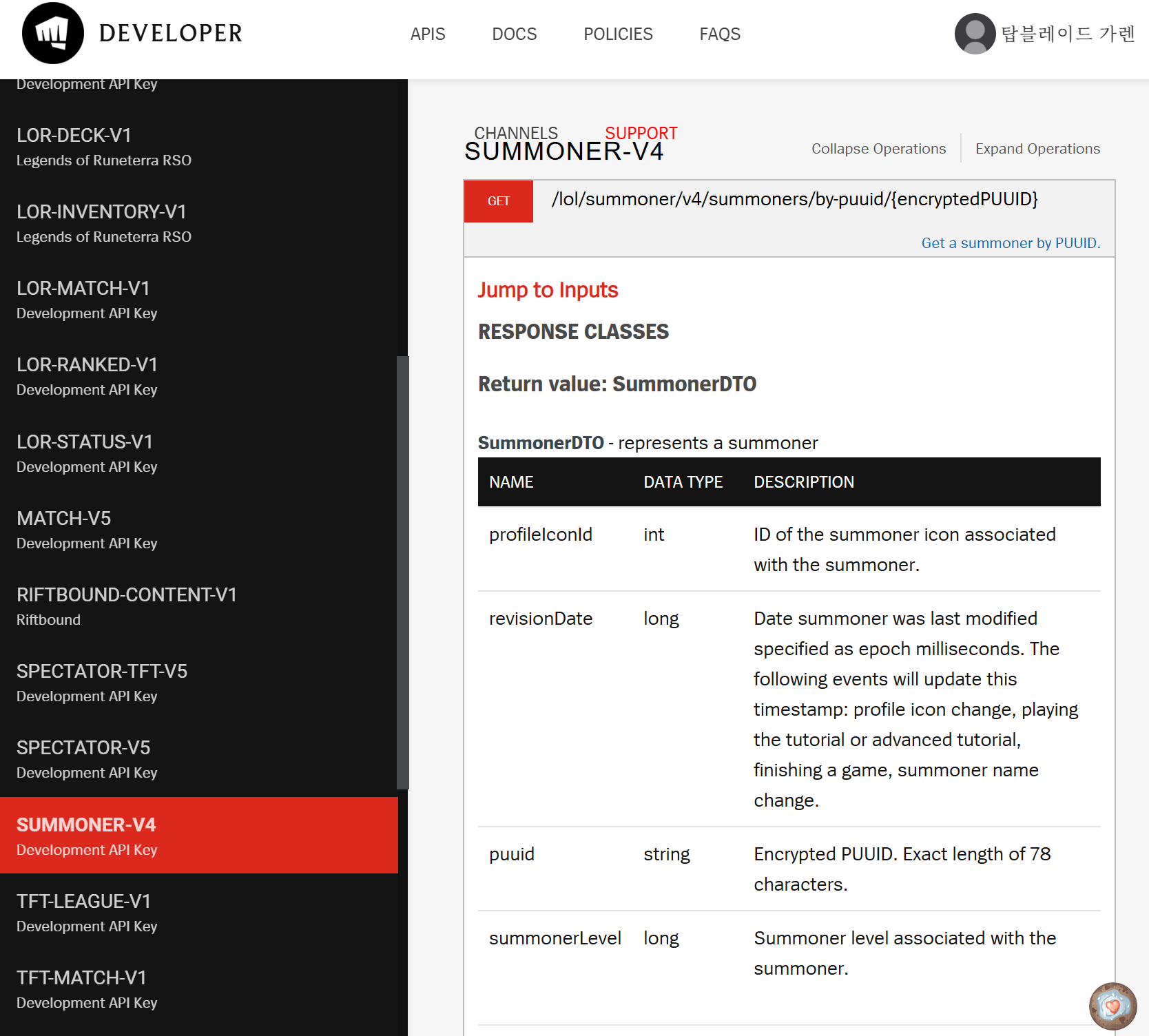
Task: Go to the DEVELOPER home title
Action: click(171, 33)
